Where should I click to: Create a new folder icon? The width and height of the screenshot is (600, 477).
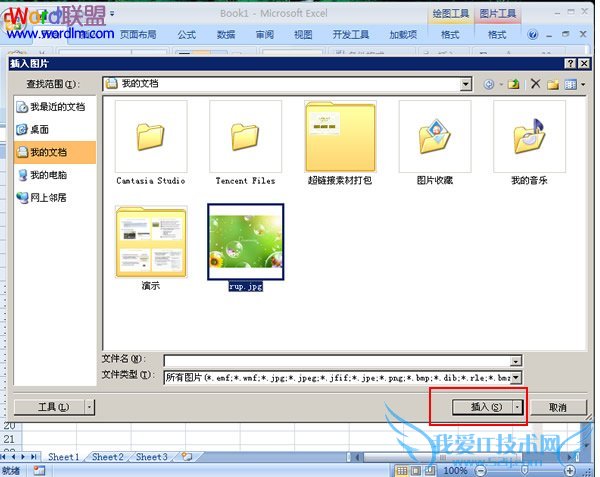click(553, 84)
